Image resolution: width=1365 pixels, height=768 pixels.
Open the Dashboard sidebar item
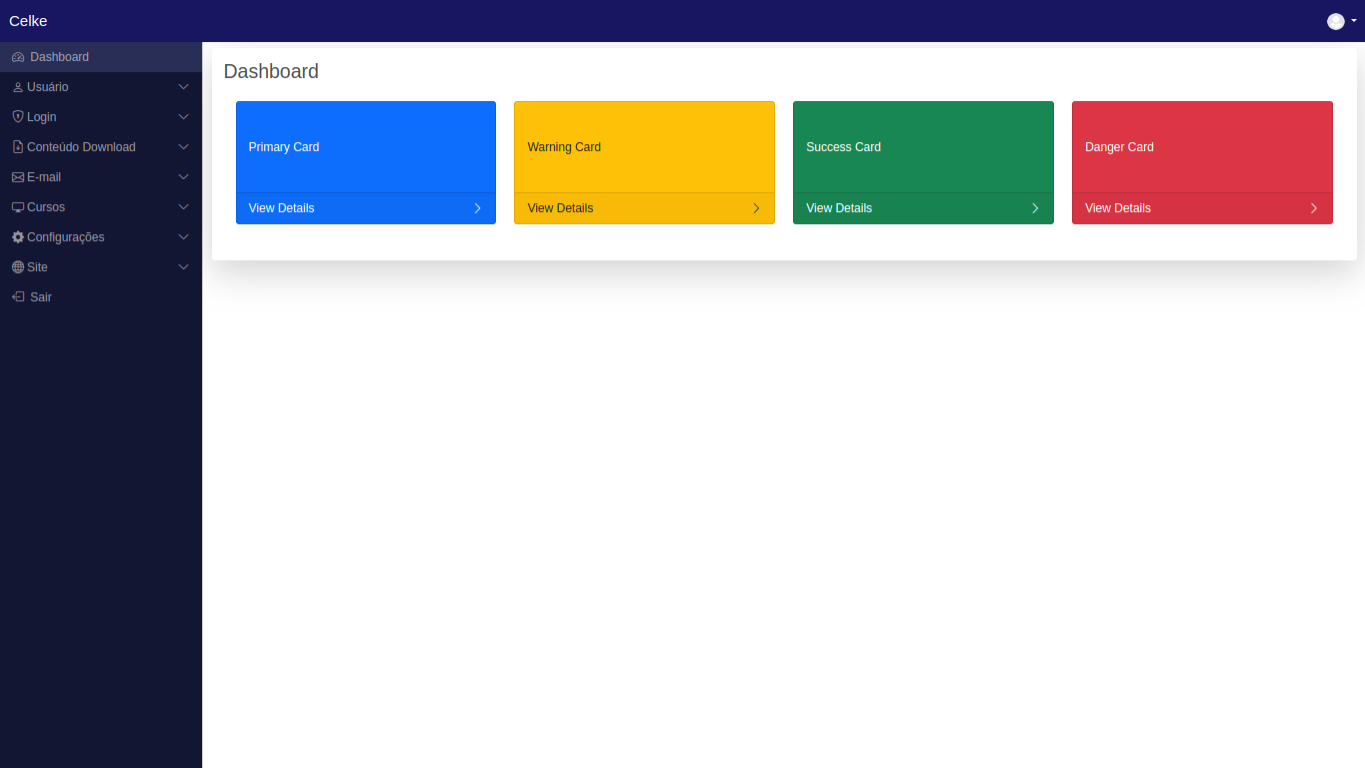pyautogui.click(x=101, y=57)
